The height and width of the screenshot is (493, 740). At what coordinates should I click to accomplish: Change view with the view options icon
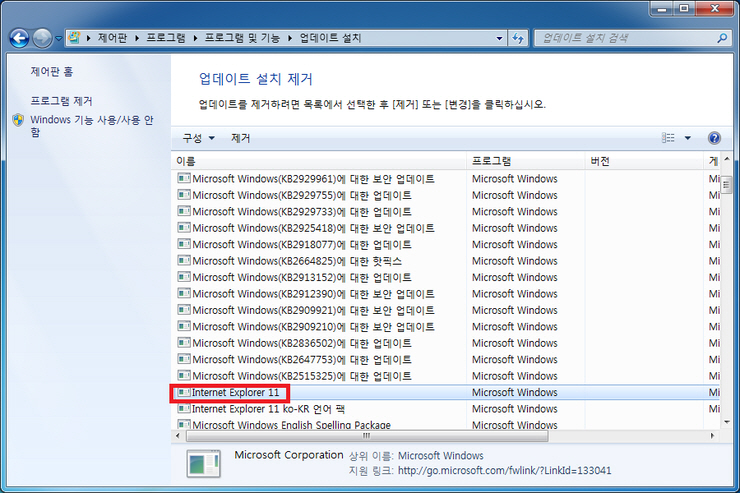pyautogui.click(x=668, y=138)
